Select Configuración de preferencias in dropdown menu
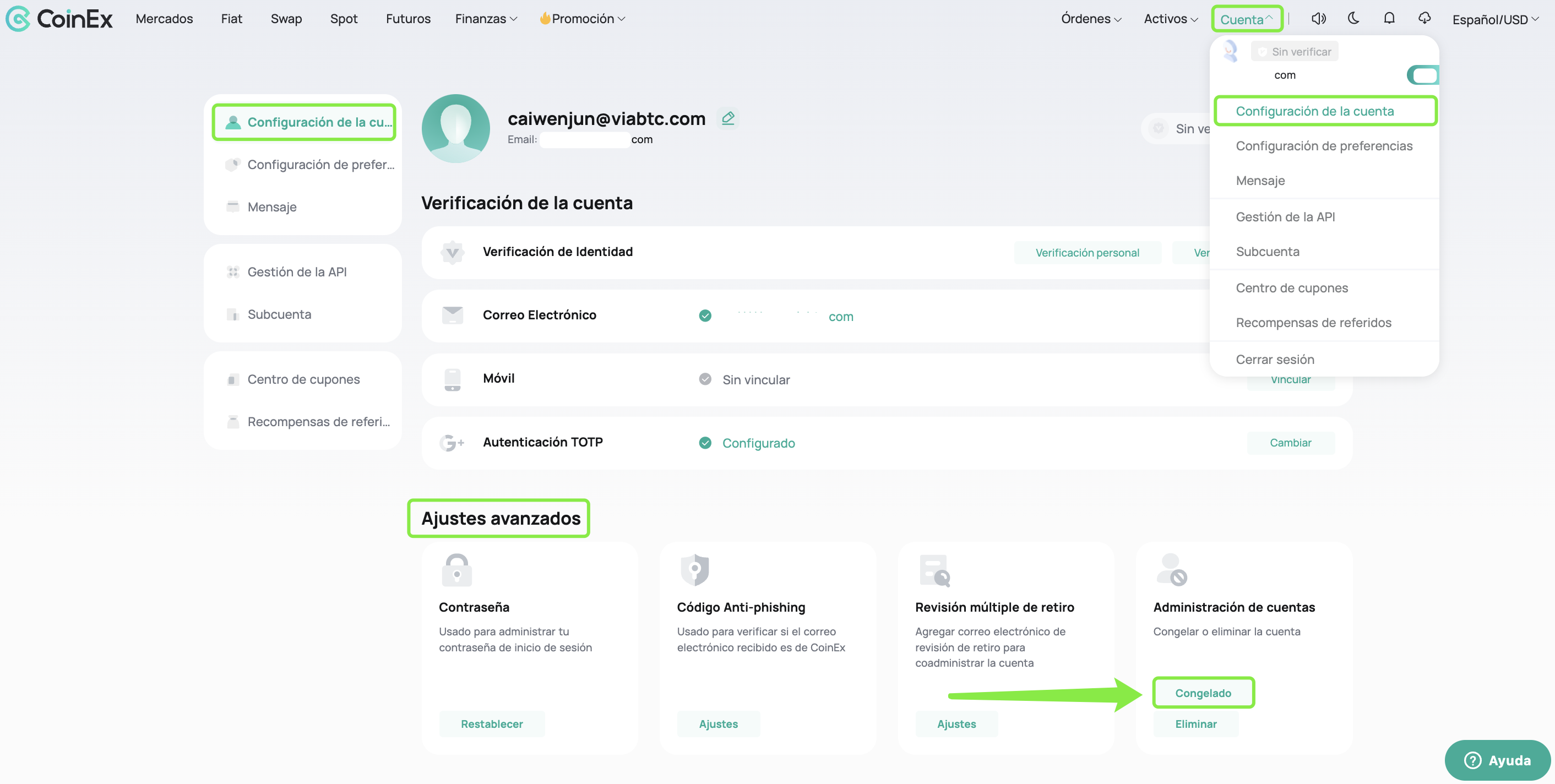 click(x=1324, y=146)
